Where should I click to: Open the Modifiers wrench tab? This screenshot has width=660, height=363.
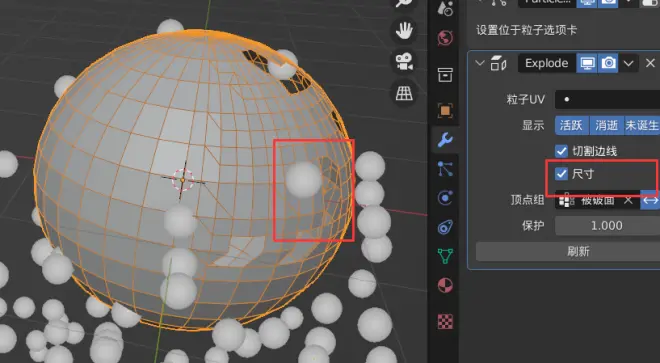pos(445,139)
